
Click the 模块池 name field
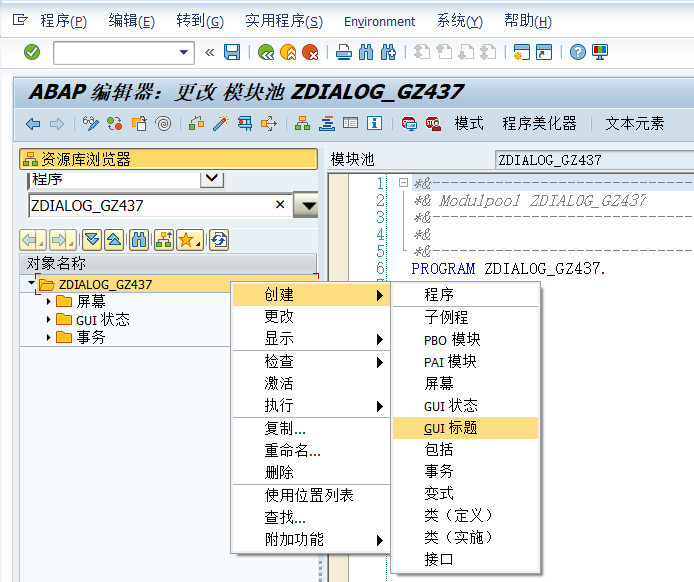594,160
